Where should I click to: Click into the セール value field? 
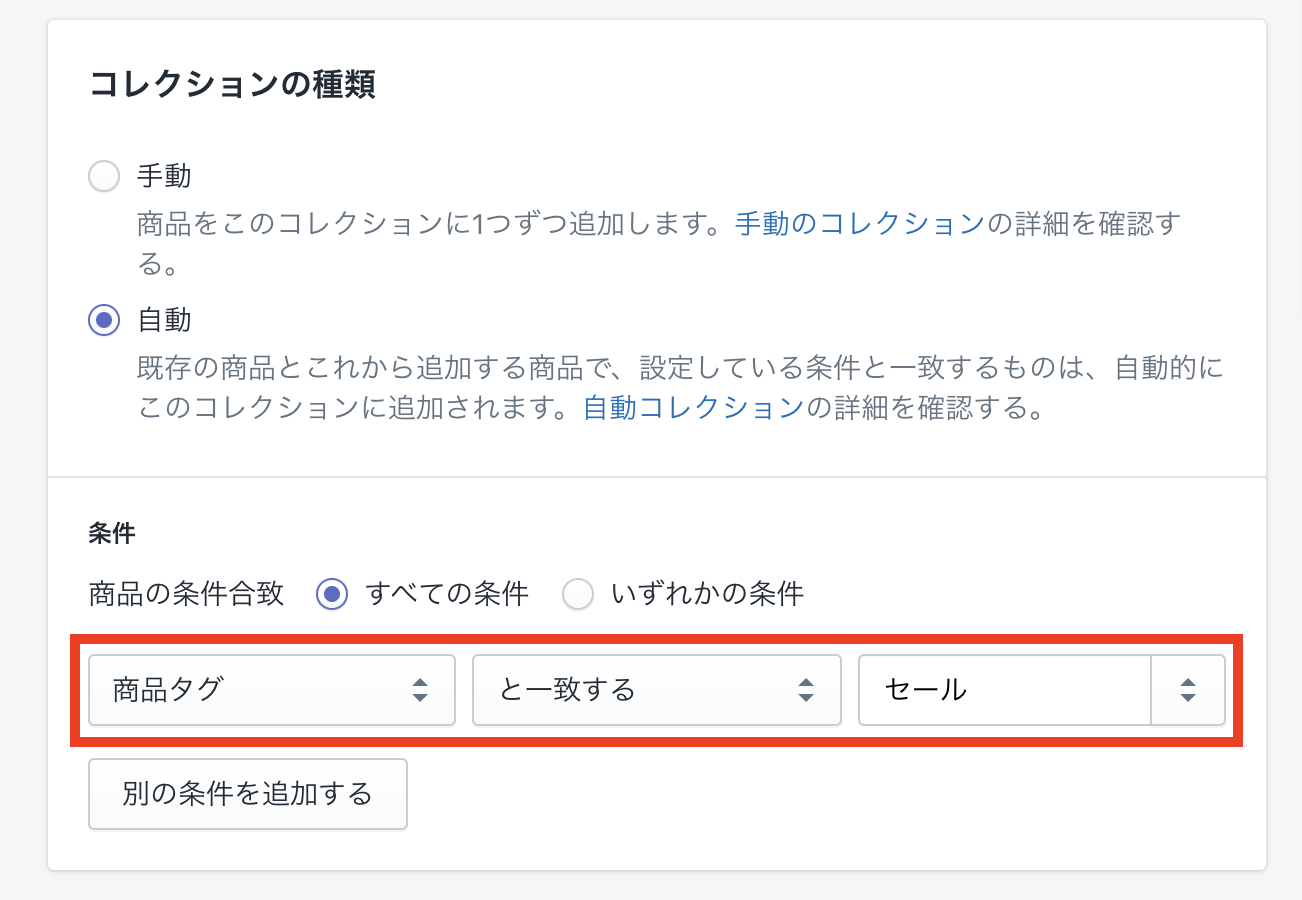point(1005,689)
